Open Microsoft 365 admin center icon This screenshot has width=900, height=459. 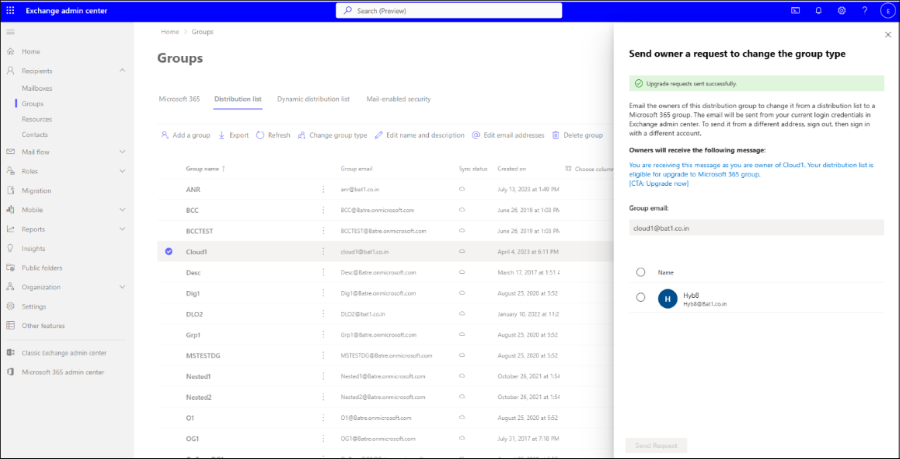[10, 372]
